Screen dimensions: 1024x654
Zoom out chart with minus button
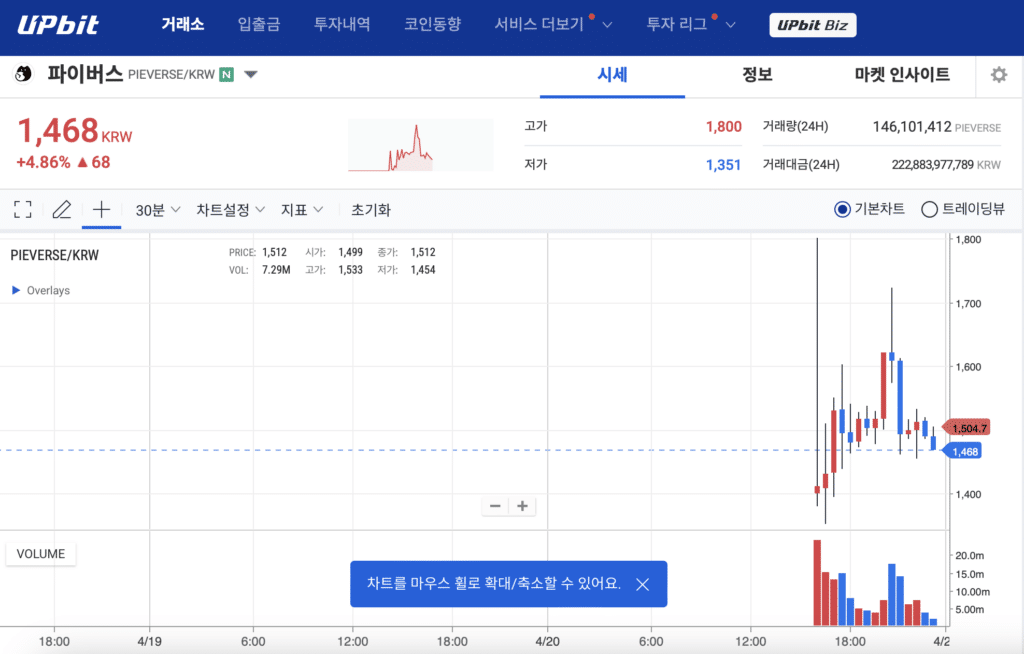(x=495, y=506)
